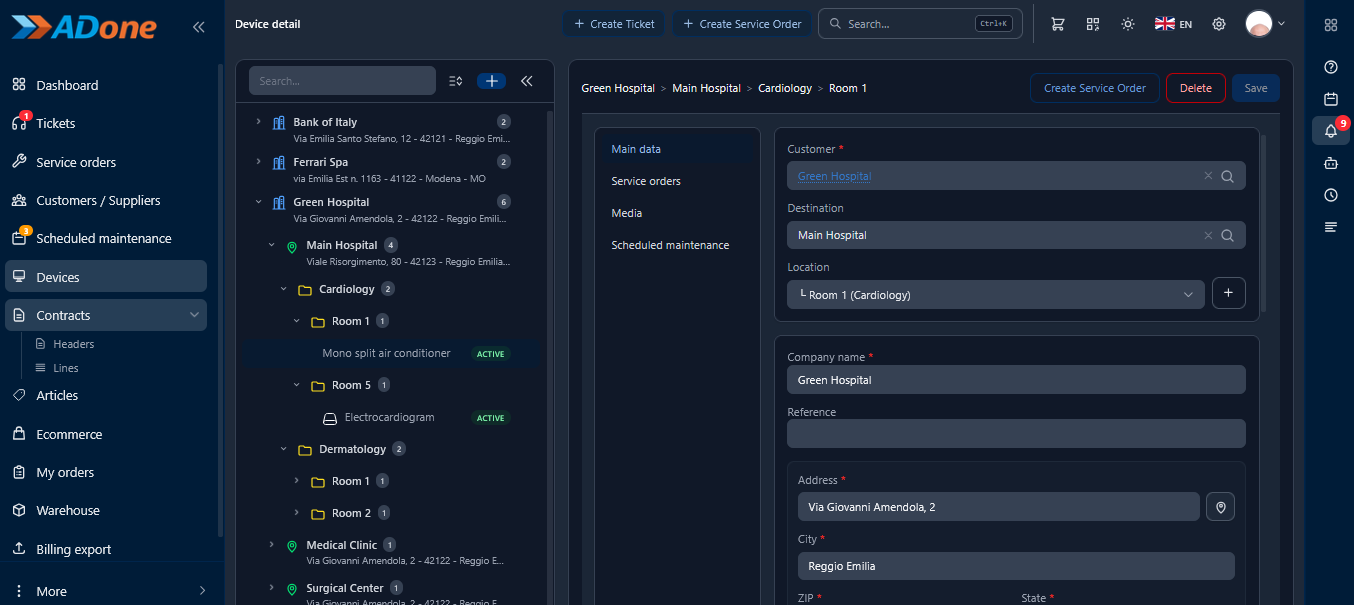The width and height of the screenshot is (1354, 605).
Task: Toggle light theme with sun icon
Action: (1128, 24)
